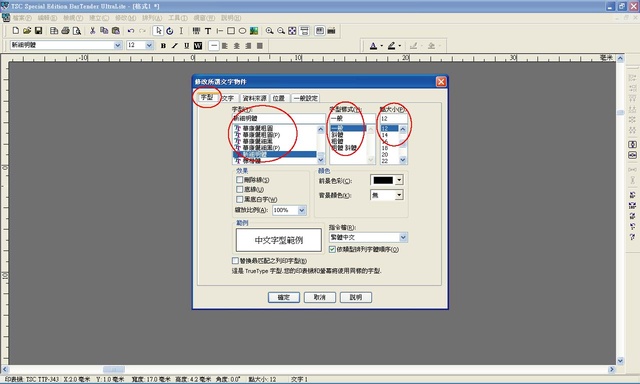Select the box drawing tool
The image size is (640, 384).
point(231,31)
